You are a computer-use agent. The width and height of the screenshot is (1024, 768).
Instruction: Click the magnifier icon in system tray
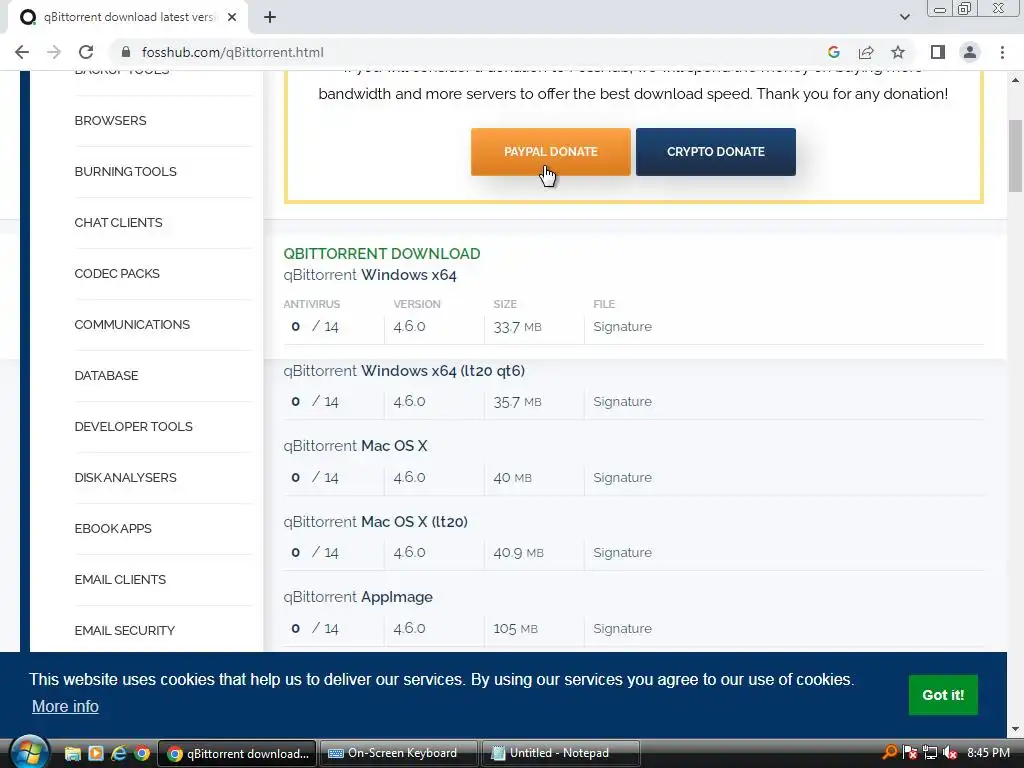click(x=889, y=752)
